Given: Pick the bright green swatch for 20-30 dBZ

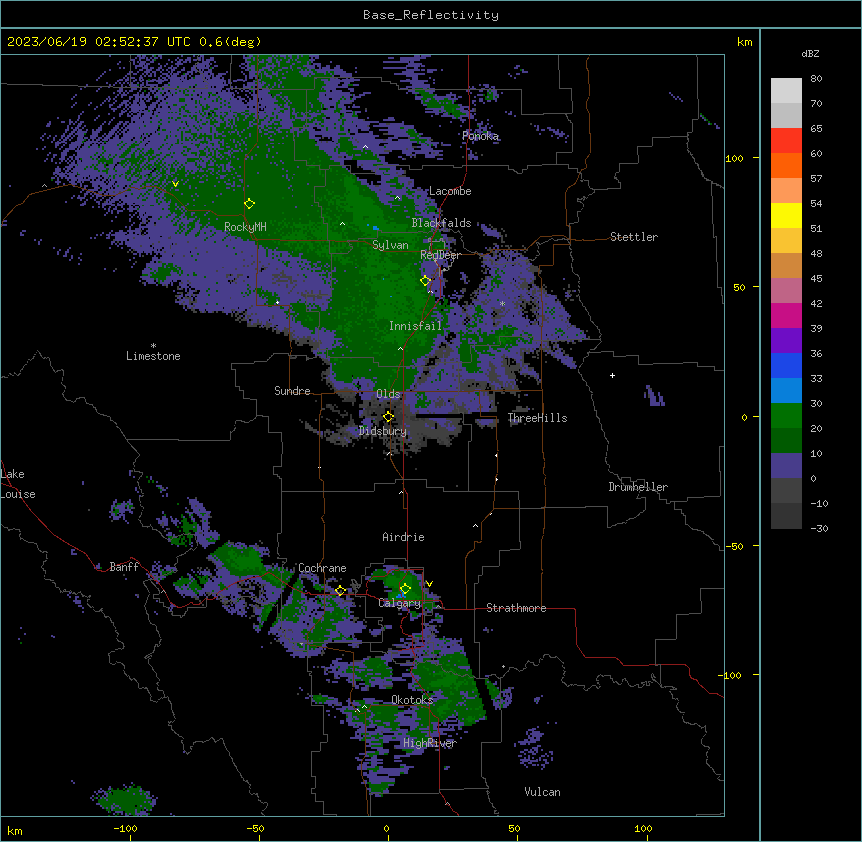Looking at the screenshot, I should 786,416.
